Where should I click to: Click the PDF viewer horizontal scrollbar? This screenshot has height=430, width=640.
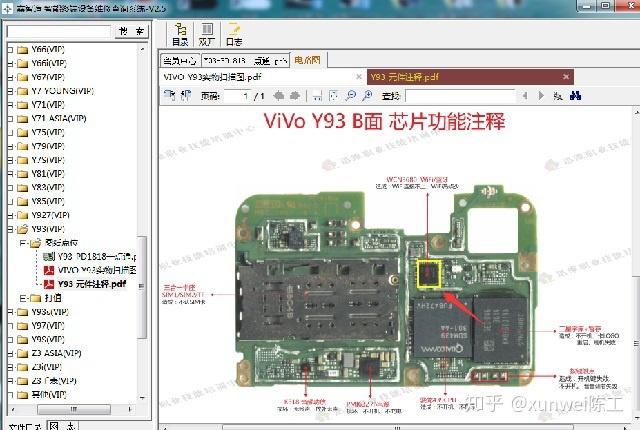tap(398, 428)
